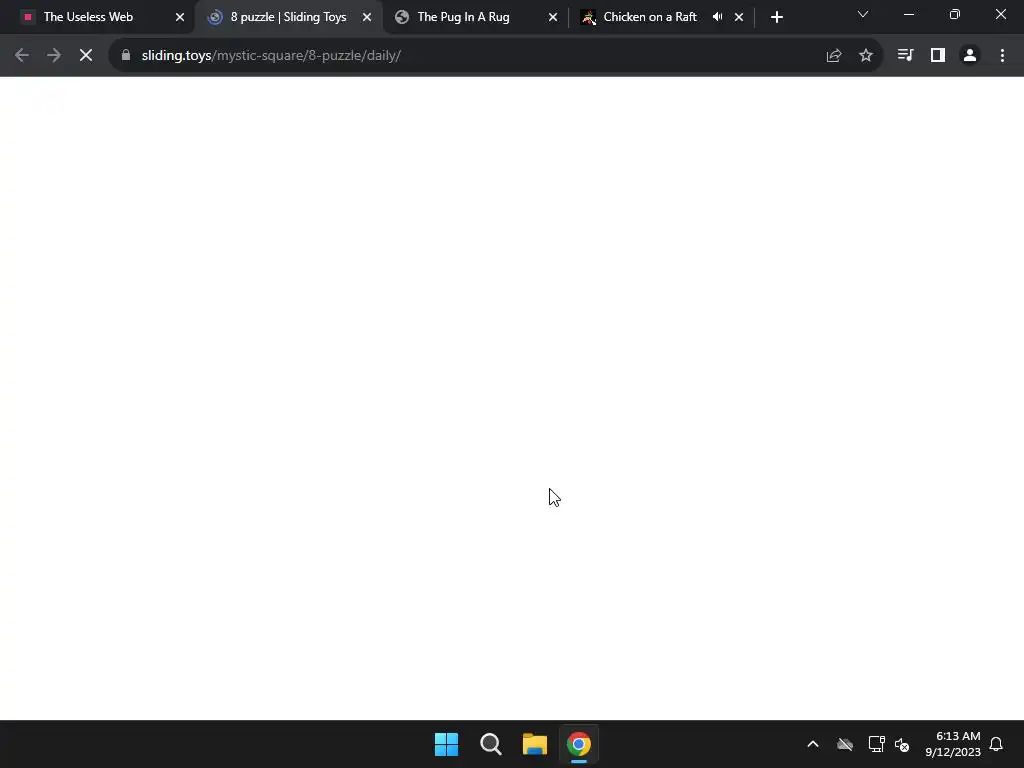
Task: Close The Pug In A Rug tab
Action: click(x=552, y=17)
